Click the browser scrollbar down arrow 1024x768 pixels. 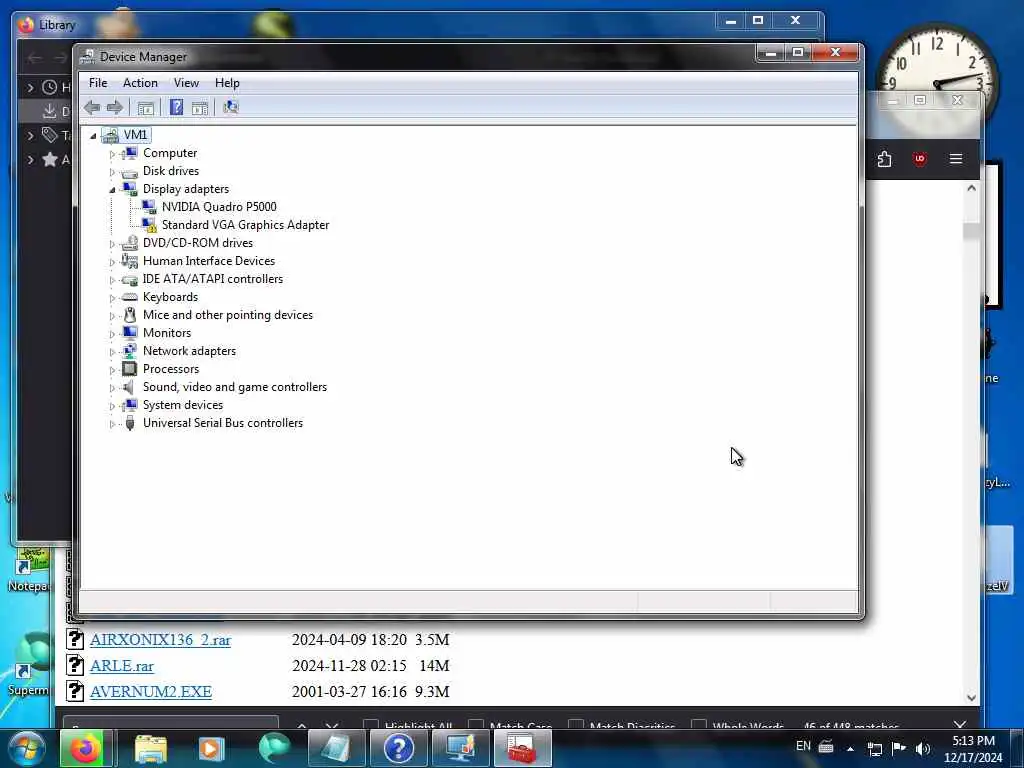tap(971, 697)
